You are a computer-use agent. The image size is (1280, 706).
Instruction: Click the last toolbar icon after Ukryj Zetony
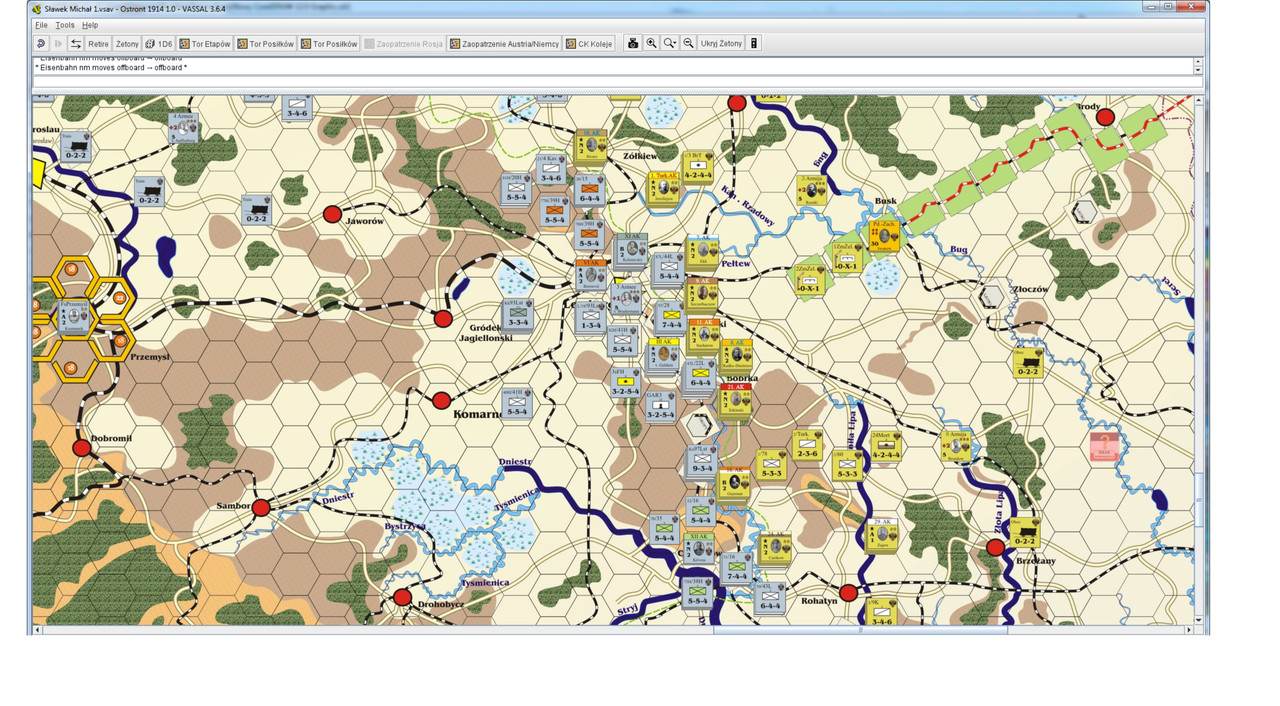coord(754,44)
